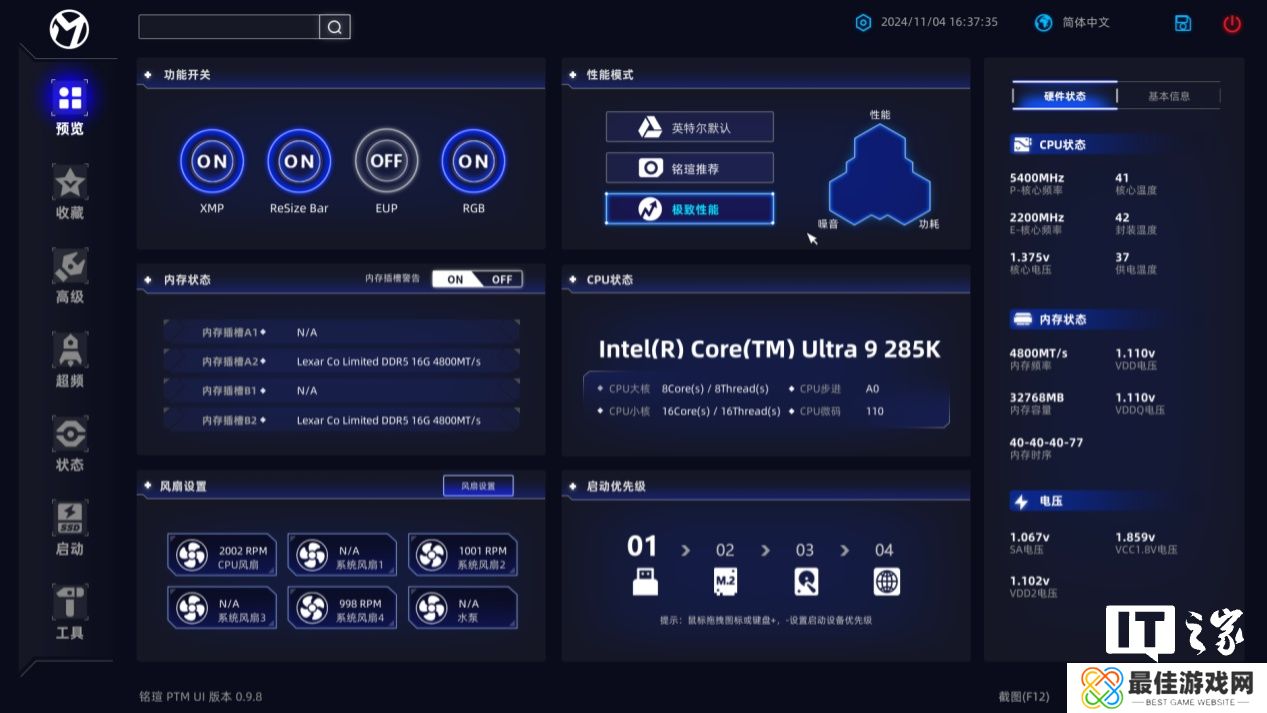Image resolution: width=1267 pixels, height=713 pixels.
Task: Click the search input field
Action: tap(228, 27)
